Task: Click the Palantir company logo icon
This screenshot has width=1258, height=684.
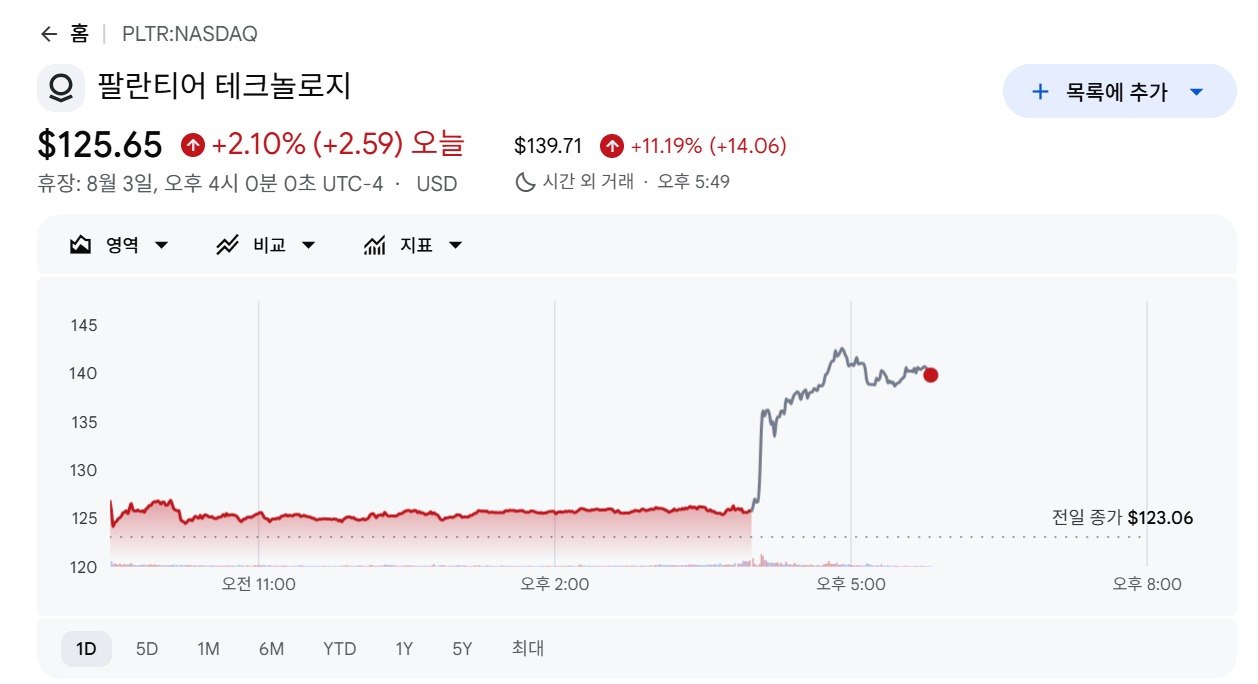Action: point(61,88)
